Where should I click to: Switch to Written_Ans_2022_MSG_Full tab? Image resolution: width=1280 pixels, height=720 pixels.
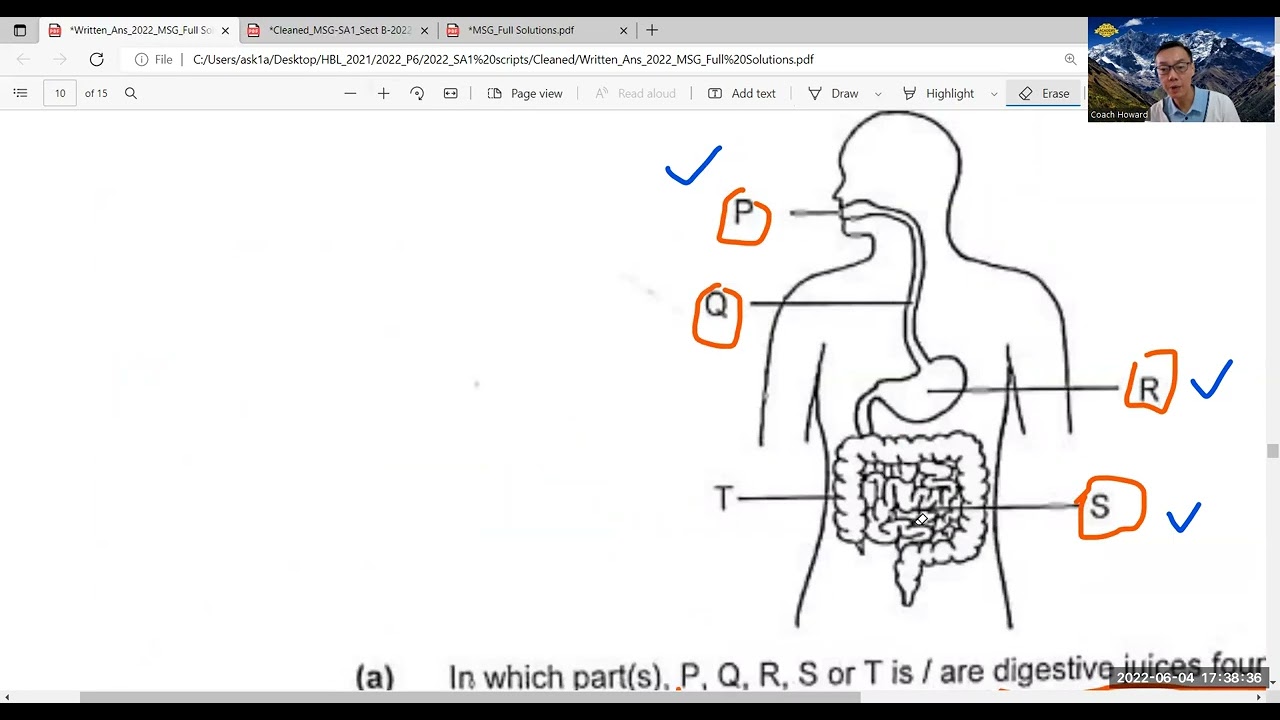pos(140,30)
